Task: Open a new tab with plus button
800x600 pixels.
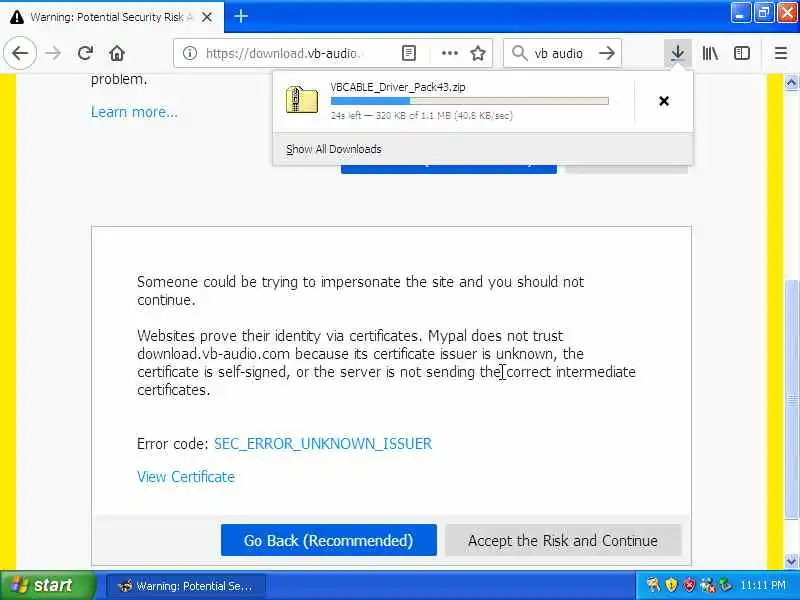Action: point(241,17)
